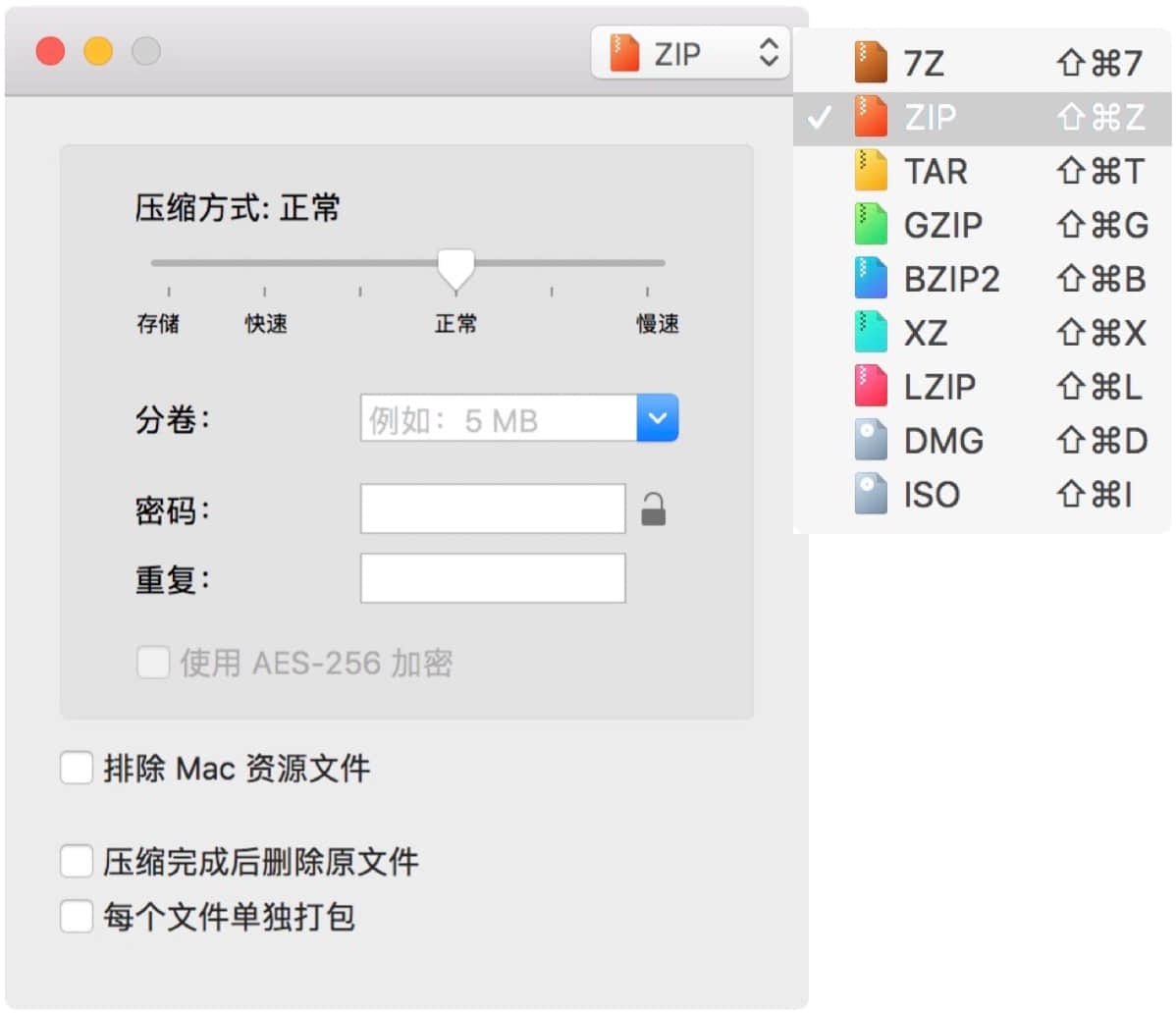Click the compression level slider handle
This screenshot has height=1015, width=1176.
(455, 266)
